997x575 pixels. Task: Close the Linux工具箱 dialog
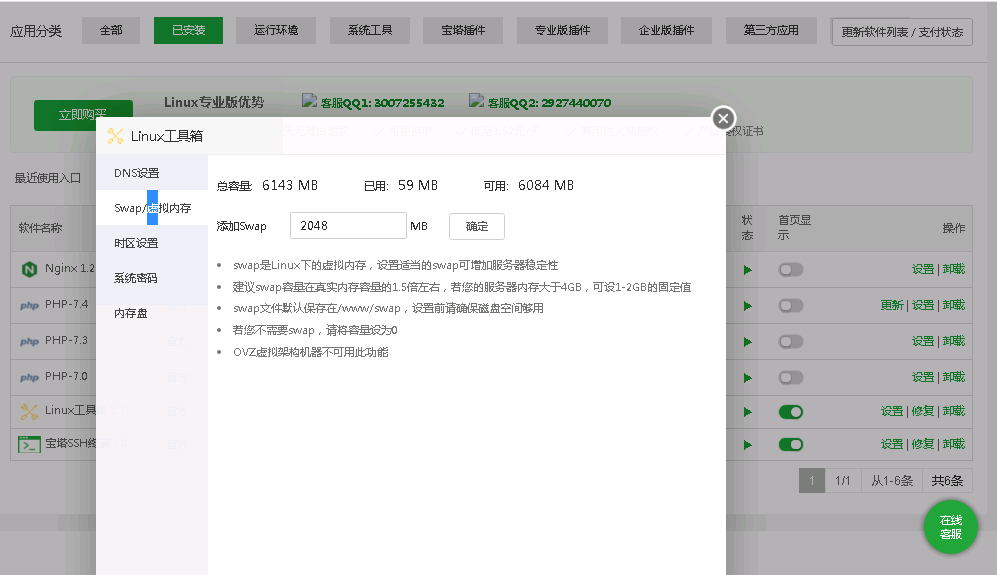coord(723,118)
